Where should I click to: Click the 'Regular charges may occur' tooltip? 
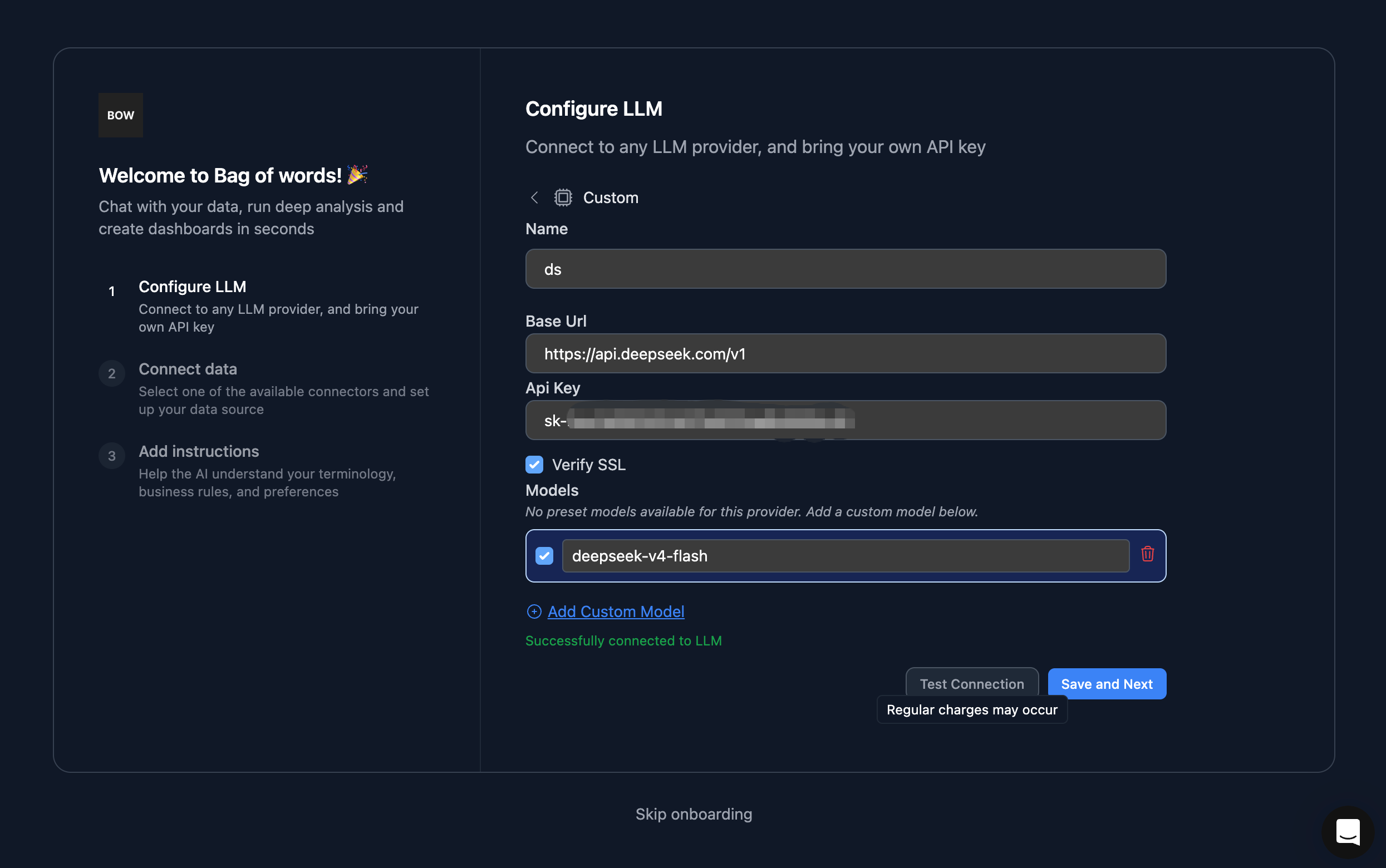click(971, 709)
